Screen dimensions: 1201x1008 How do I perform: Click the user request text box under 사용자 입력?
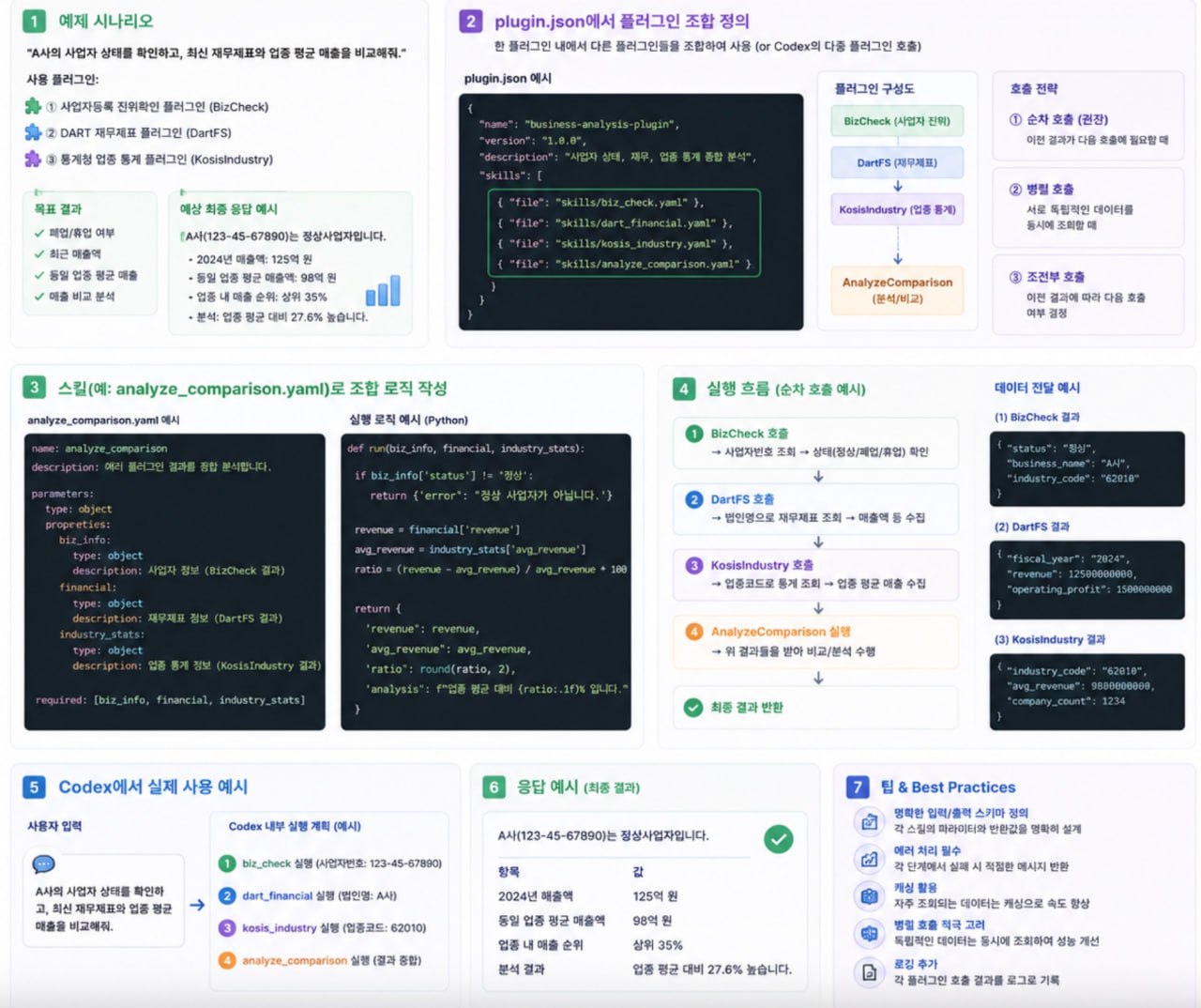point(104,899)
